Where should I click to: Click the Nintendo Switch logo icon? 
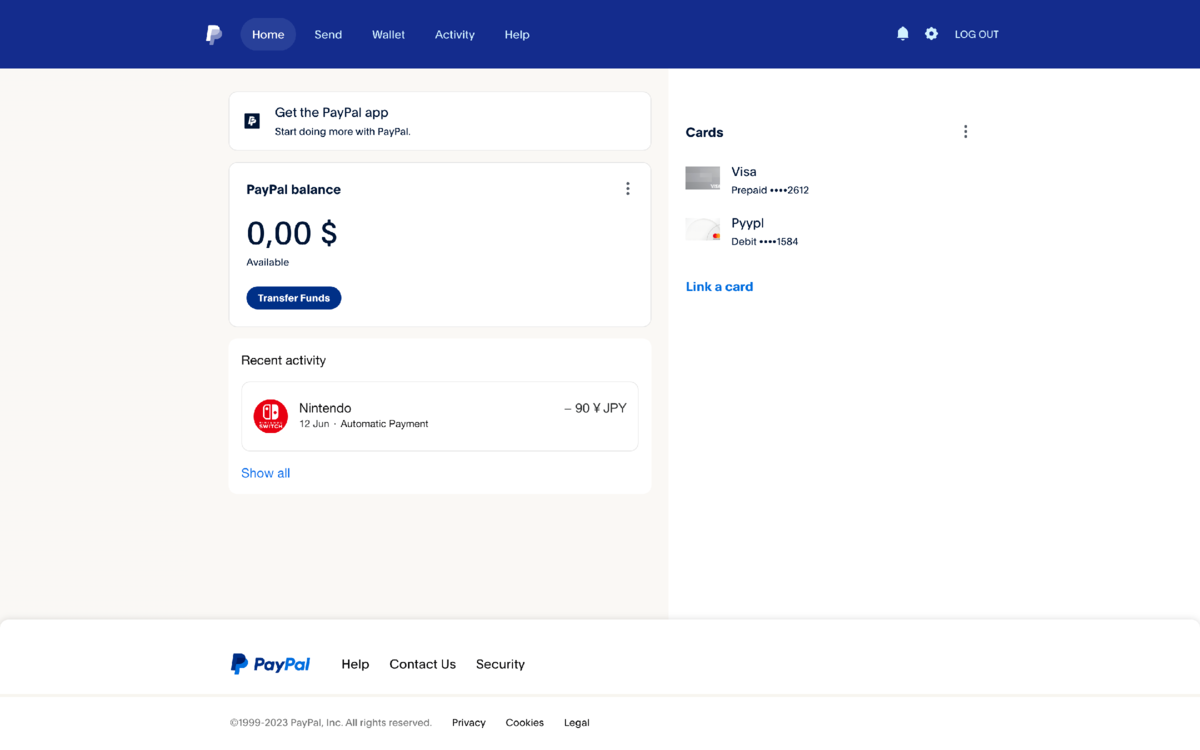pos(271,416)
